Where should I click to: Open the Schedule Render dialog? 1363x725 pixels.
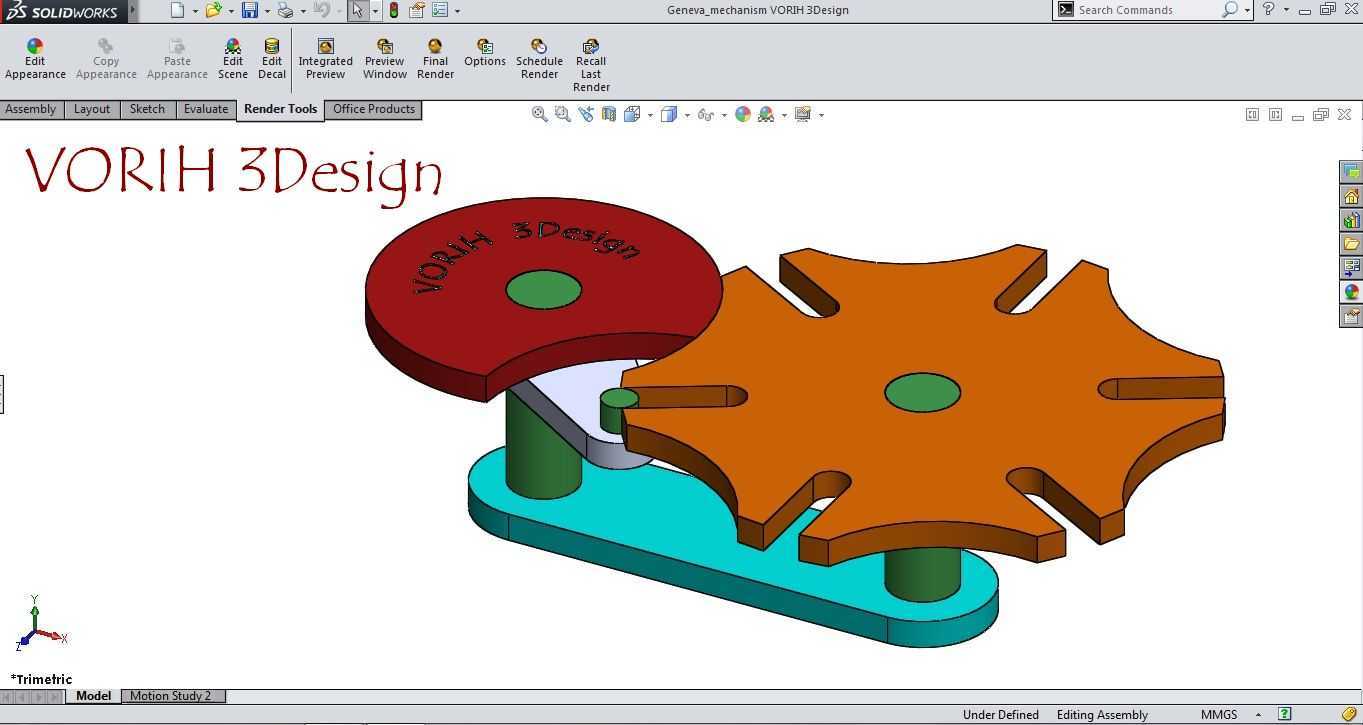(x=539, y=59)
